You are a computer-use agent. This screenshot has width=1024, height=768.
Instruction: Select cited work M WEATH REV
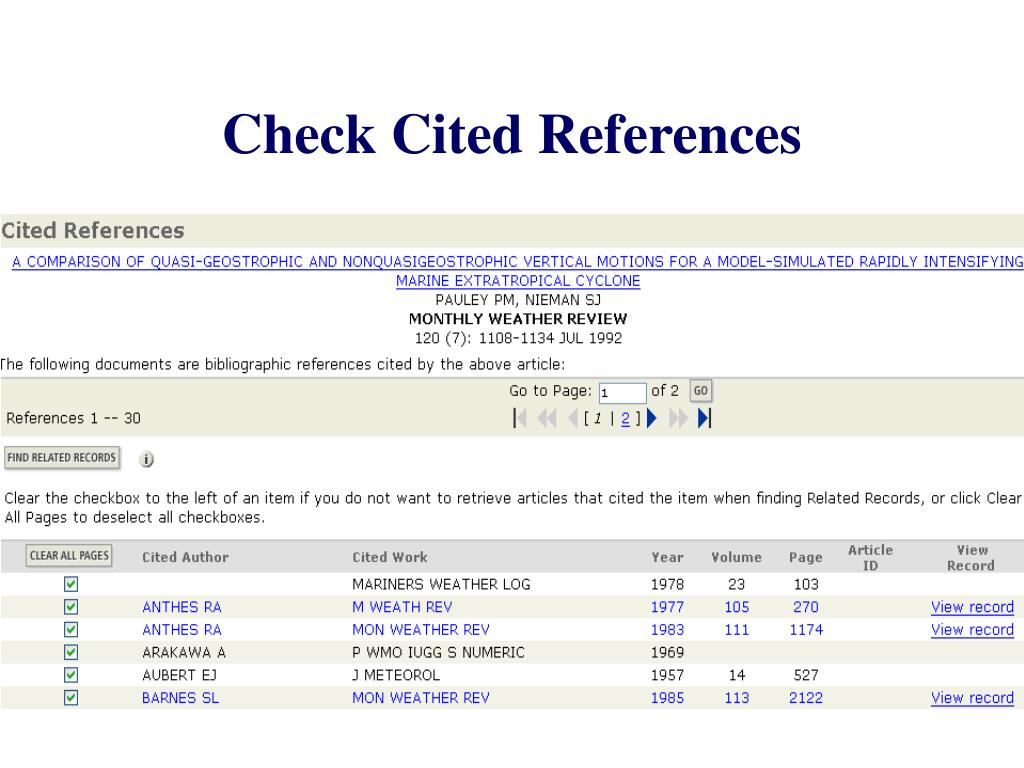[x=402, y=607]
